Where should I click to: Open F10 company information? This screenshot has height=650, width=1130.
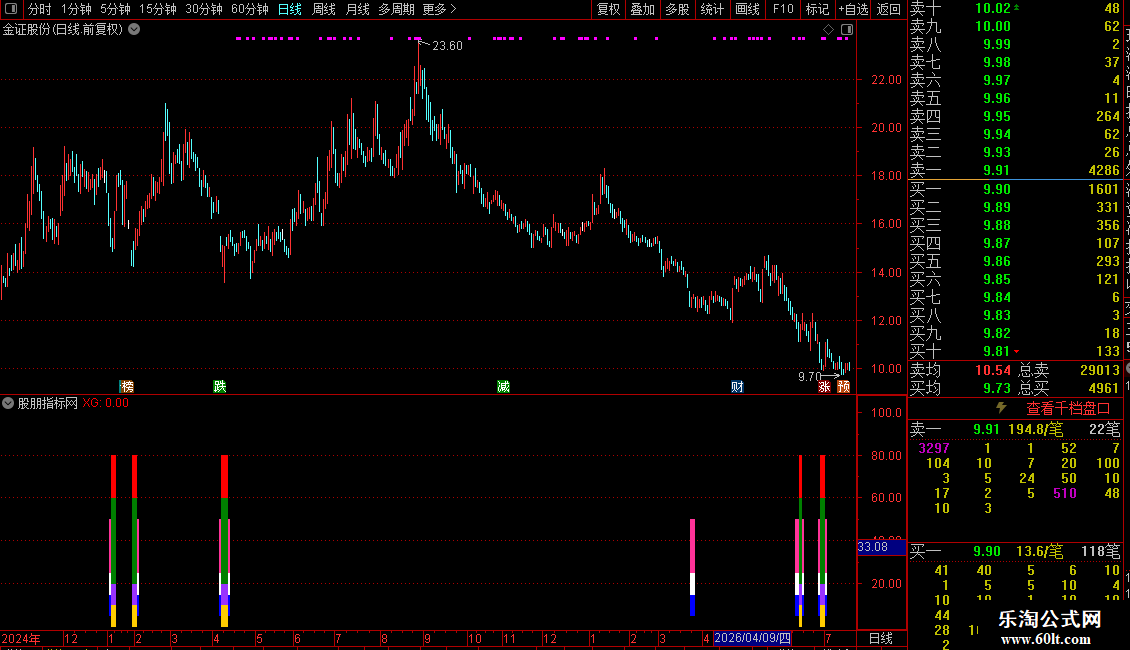coord(783,9)
